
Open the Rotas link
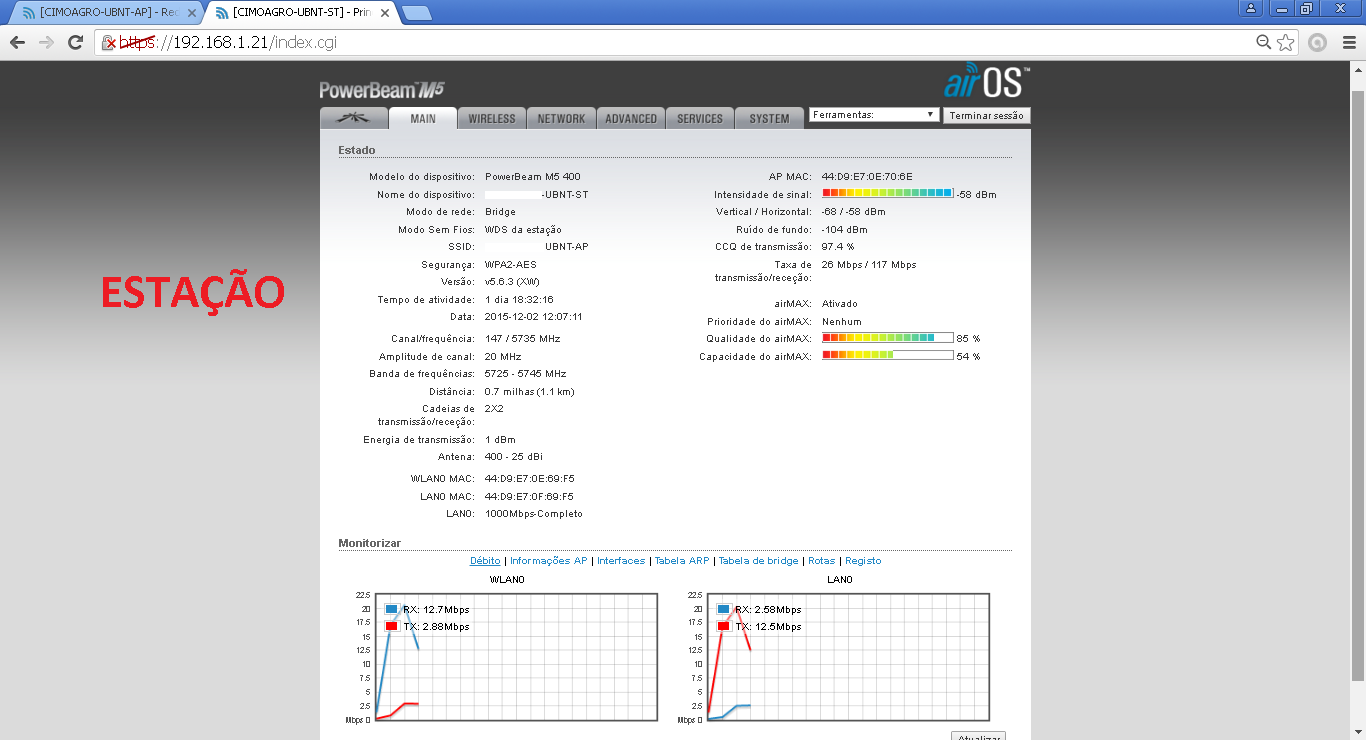(821, 561)
